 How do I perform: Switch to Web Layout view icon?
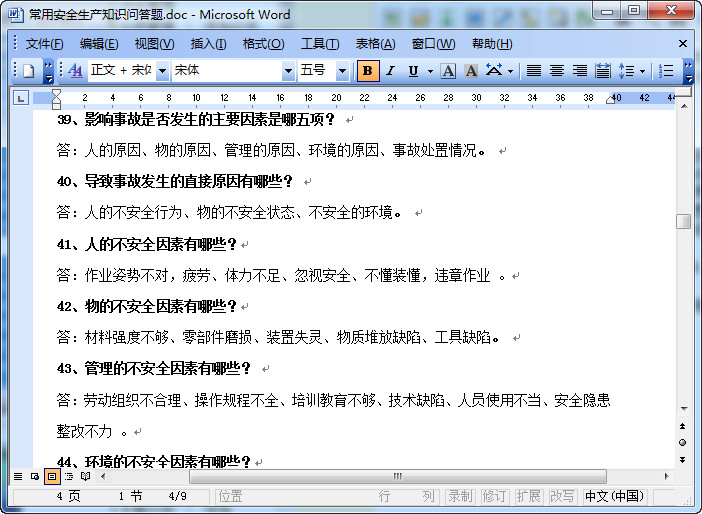35,476
